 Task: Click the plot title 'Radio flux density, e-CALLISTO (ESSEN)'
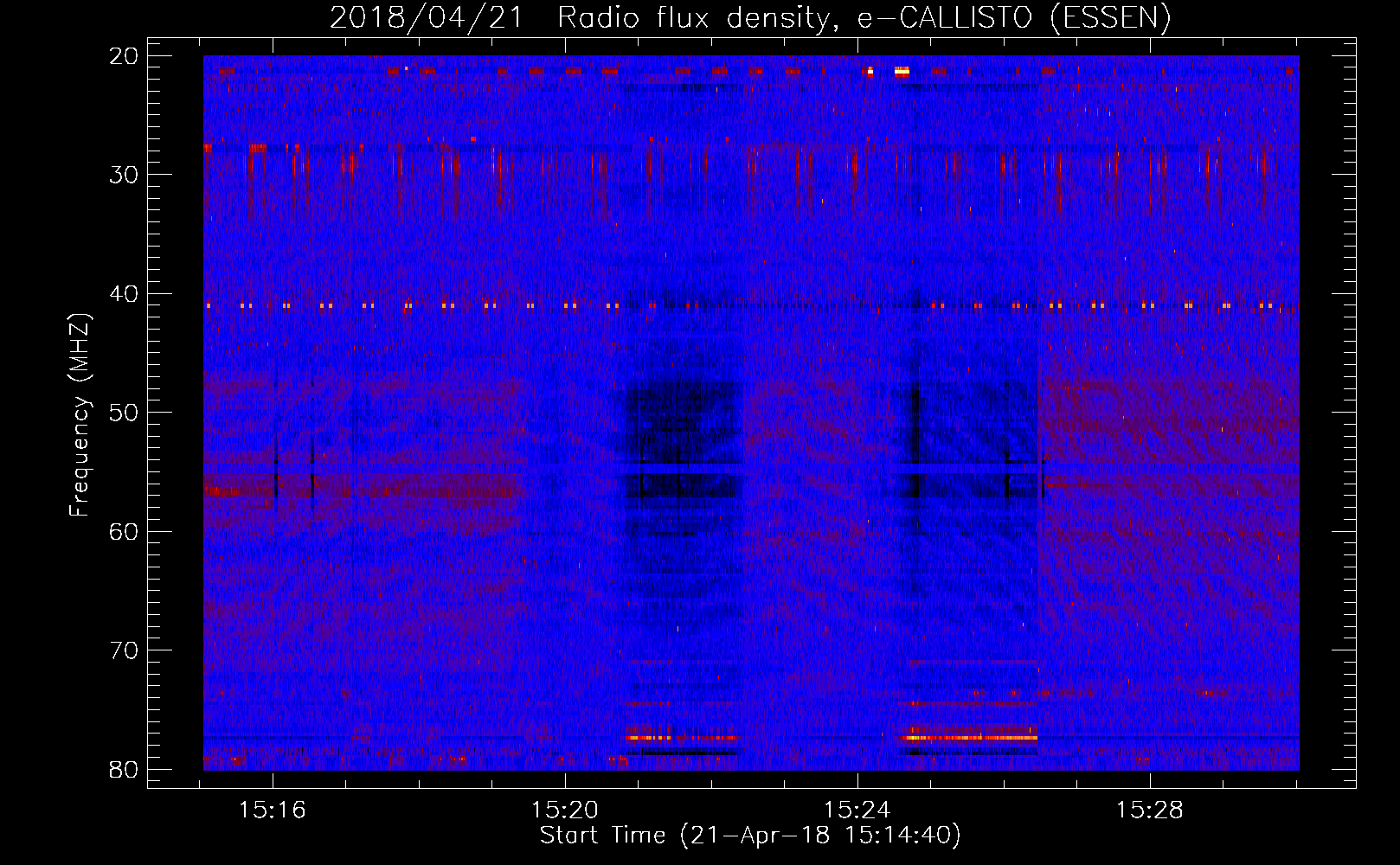click(864, 18)
